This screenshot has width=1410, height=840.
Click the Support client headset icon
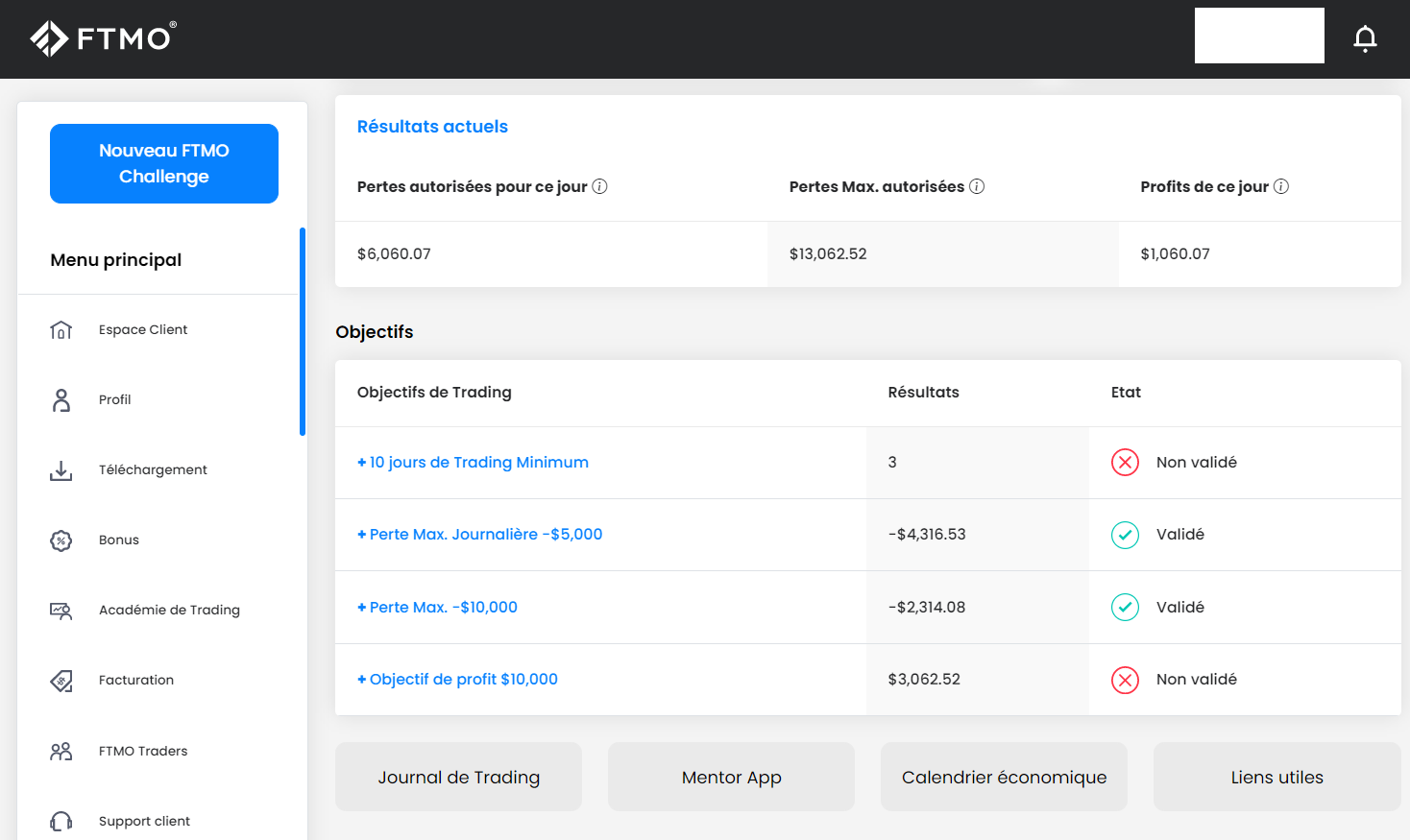(x=61, y=822)
